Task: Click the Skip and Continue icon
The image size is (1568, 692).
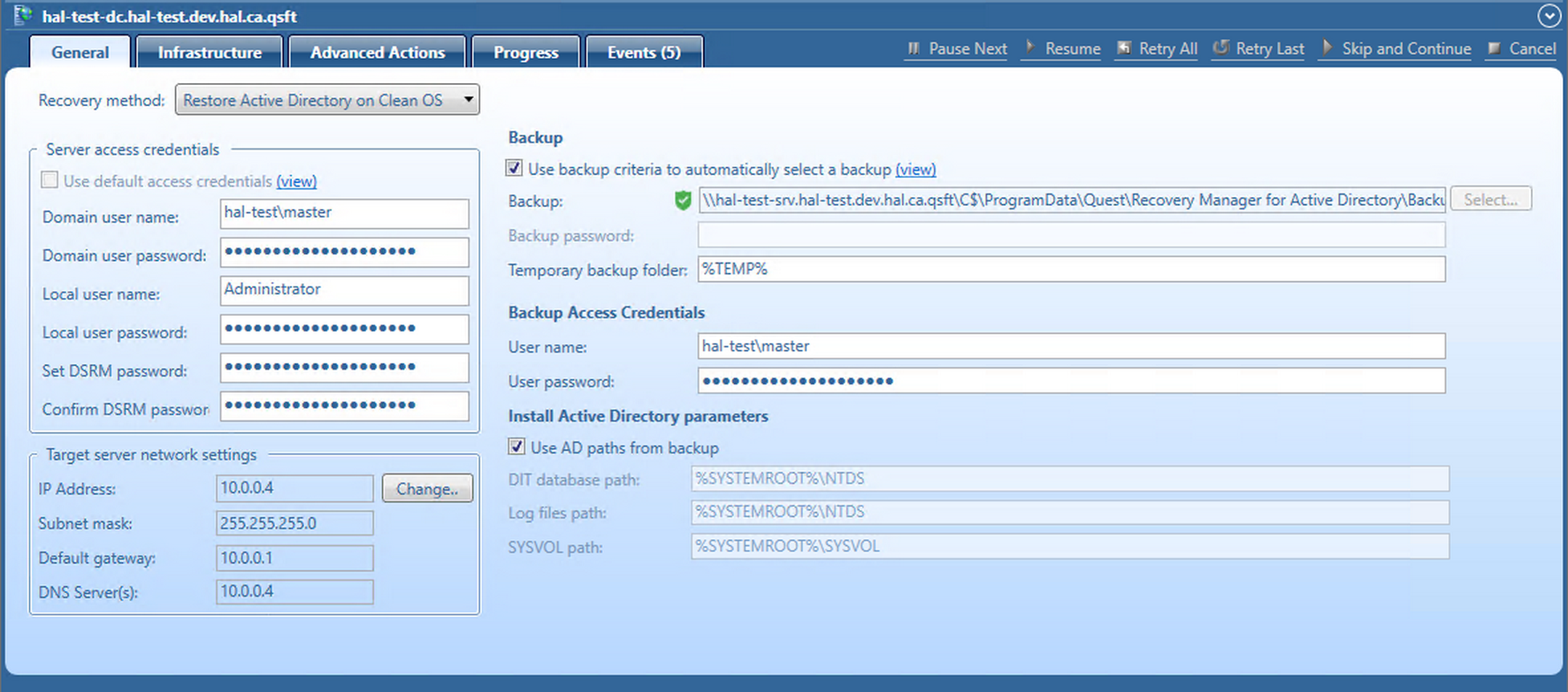Action: [1327, 48]
